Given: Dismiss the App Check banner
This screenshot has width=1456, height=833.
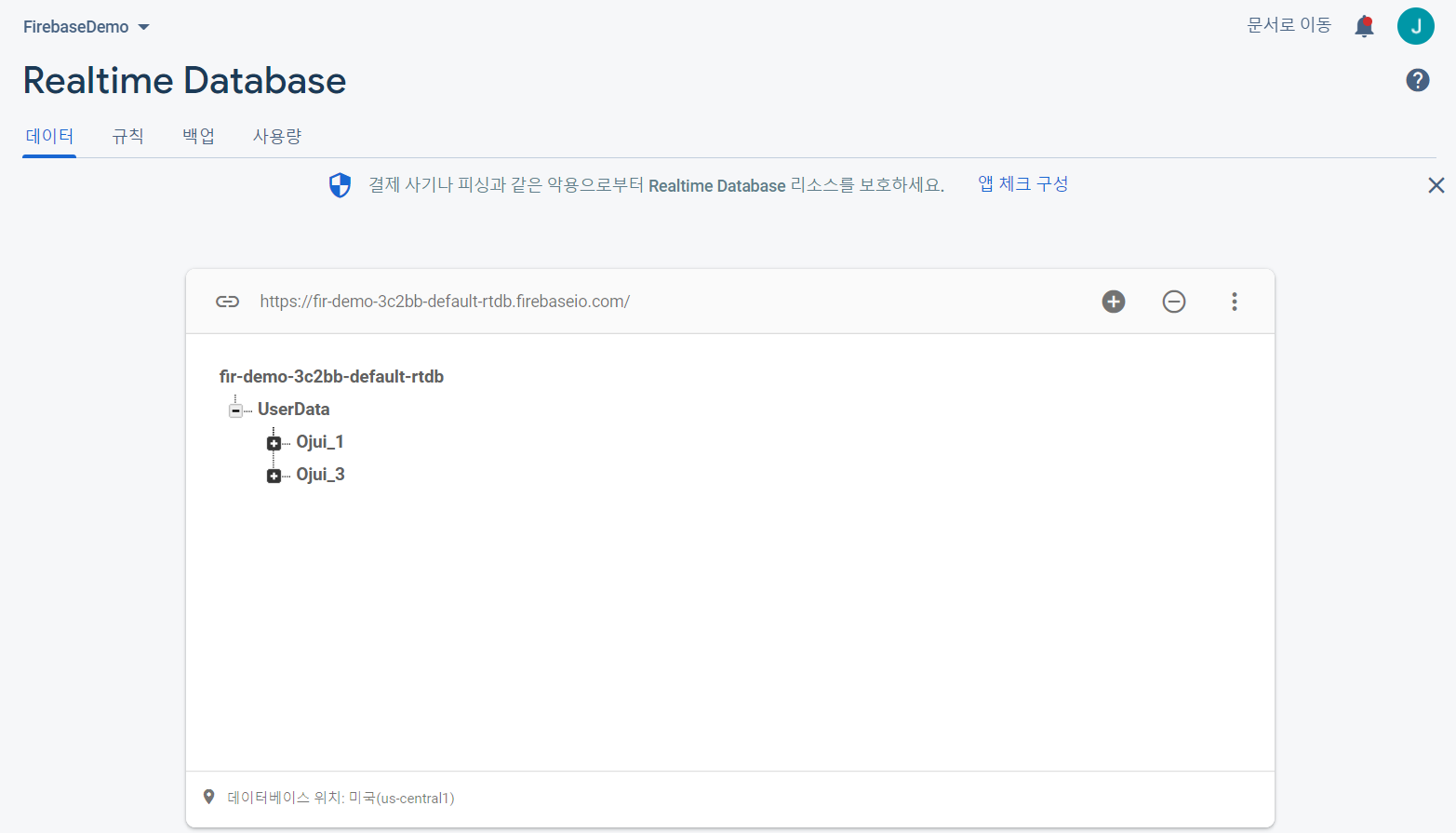Looking at the screenshot, I should 1436,185.
